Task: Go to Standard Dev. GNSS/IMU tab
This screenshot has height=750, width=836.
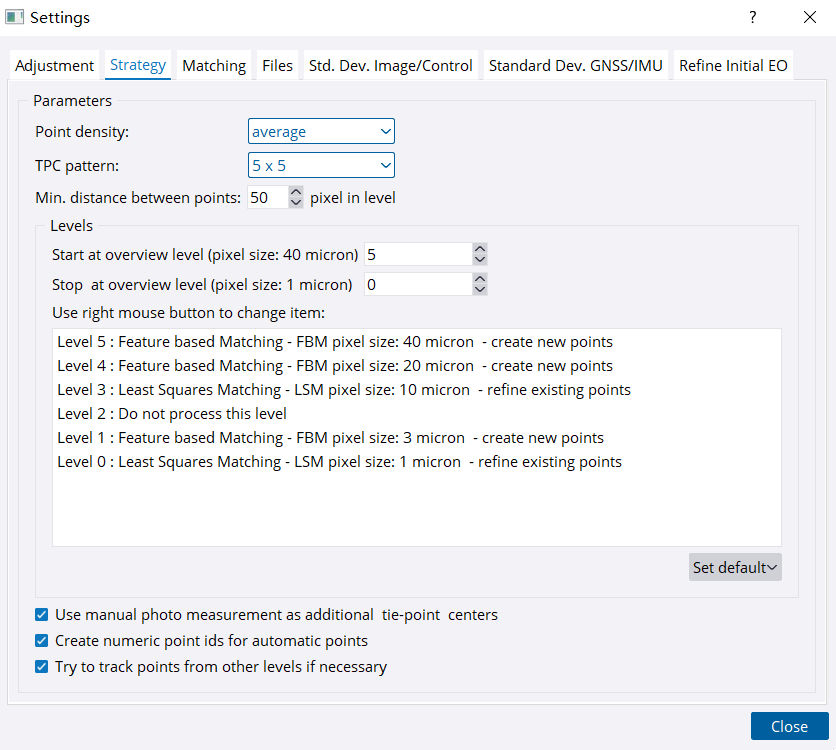Action: (576, 66)
